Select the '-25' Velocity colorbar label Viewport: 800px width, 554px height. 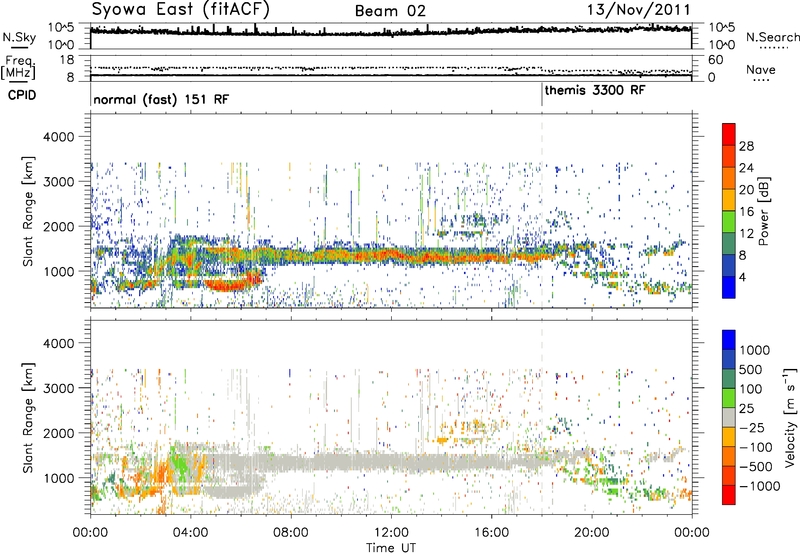[751, 427]
